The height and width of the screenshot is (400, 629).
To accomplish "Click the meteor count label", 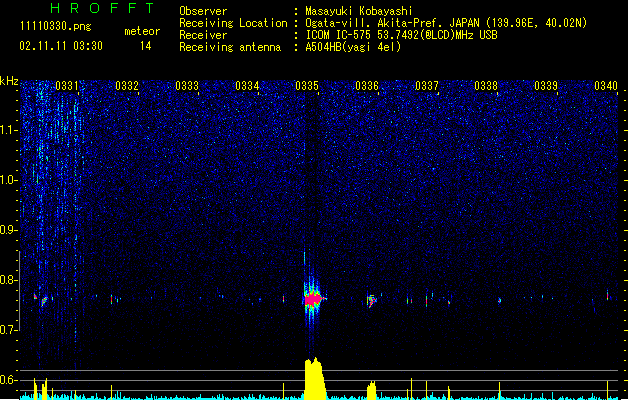I will tap(142, 31).
